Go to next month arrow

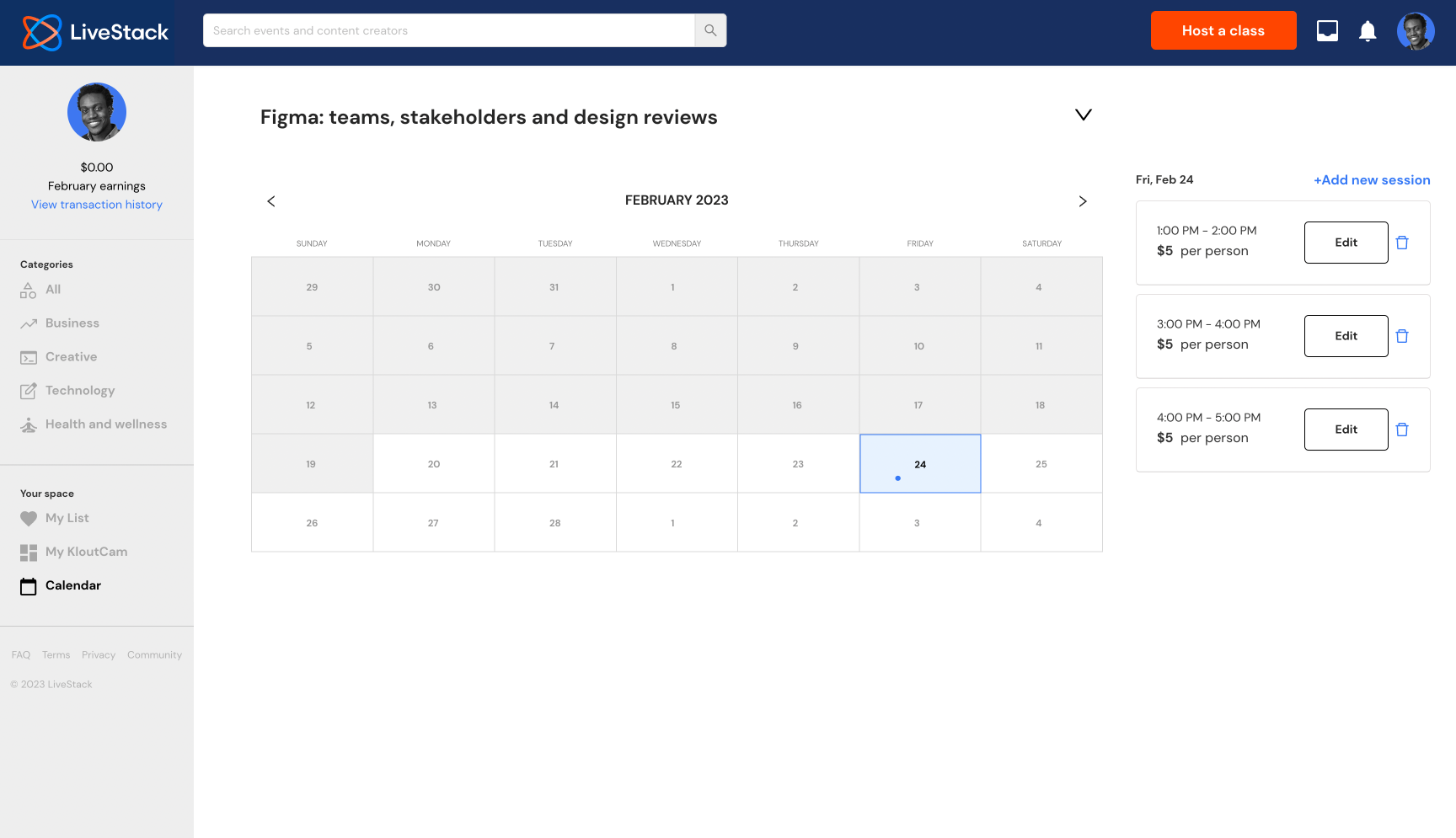click(x=1083, y=201)
